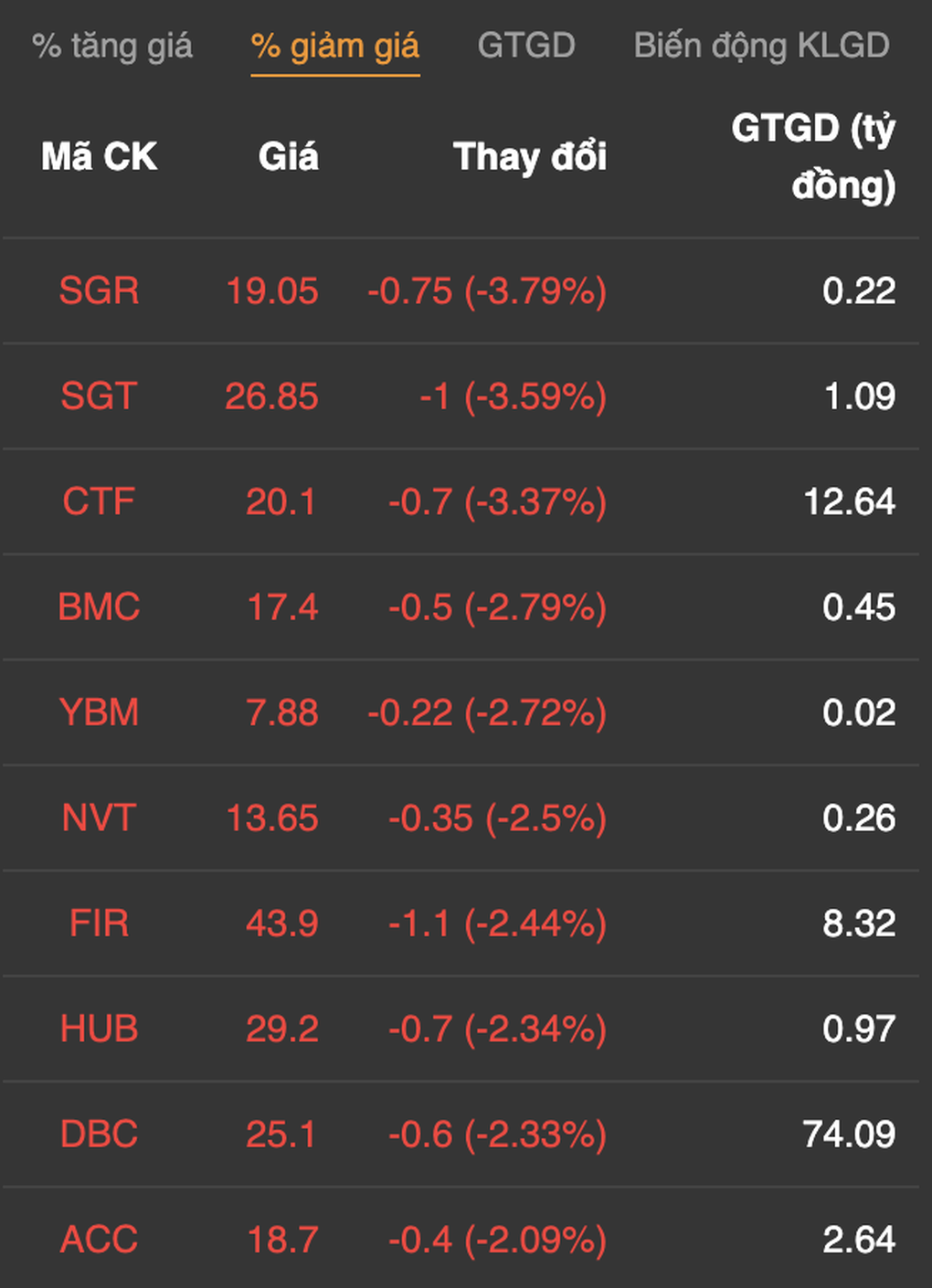Select the % giảm giá tab
Screen dimensions: 932x1288
point(335,46)
